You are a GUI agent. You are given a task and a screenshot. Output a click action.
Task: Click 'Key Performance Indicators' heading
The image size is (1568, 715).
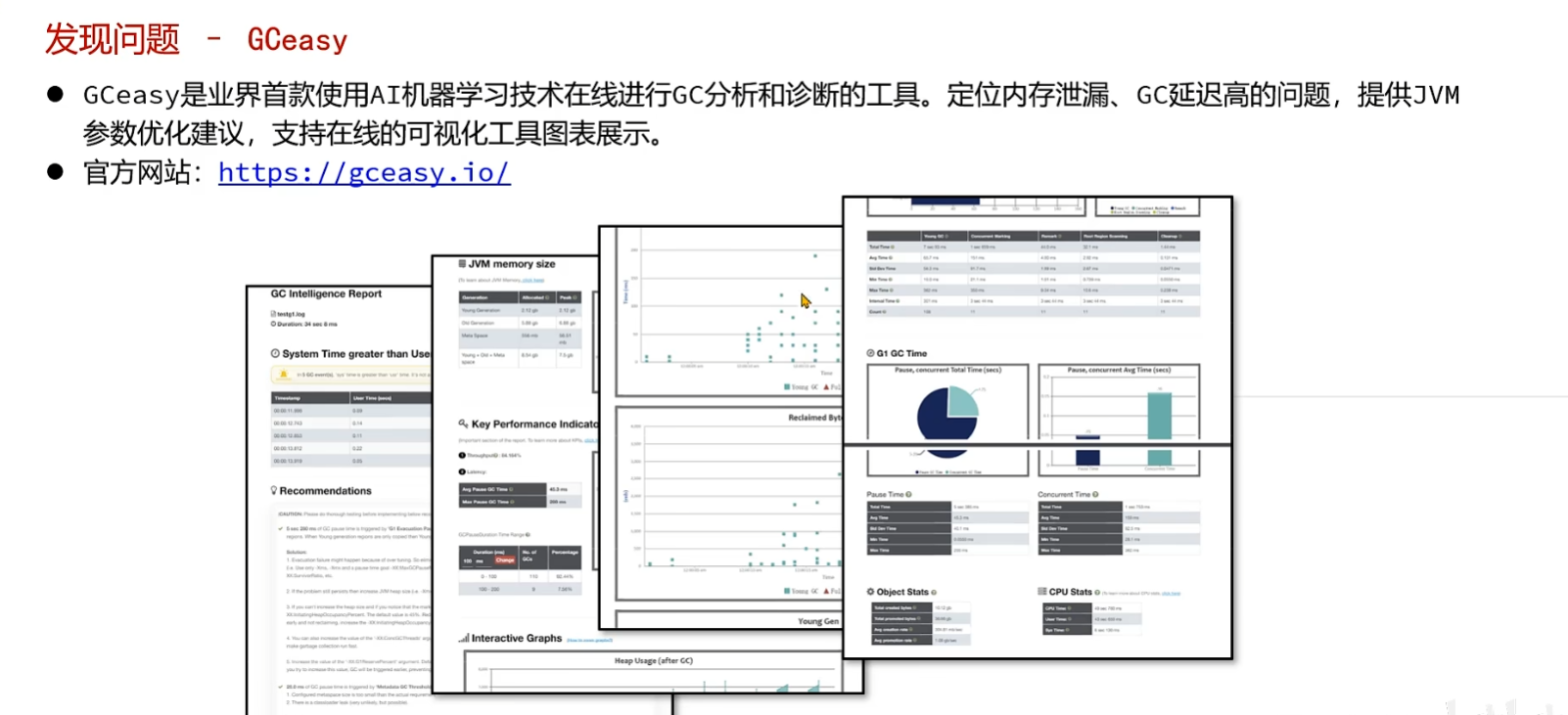pos(534,425)
